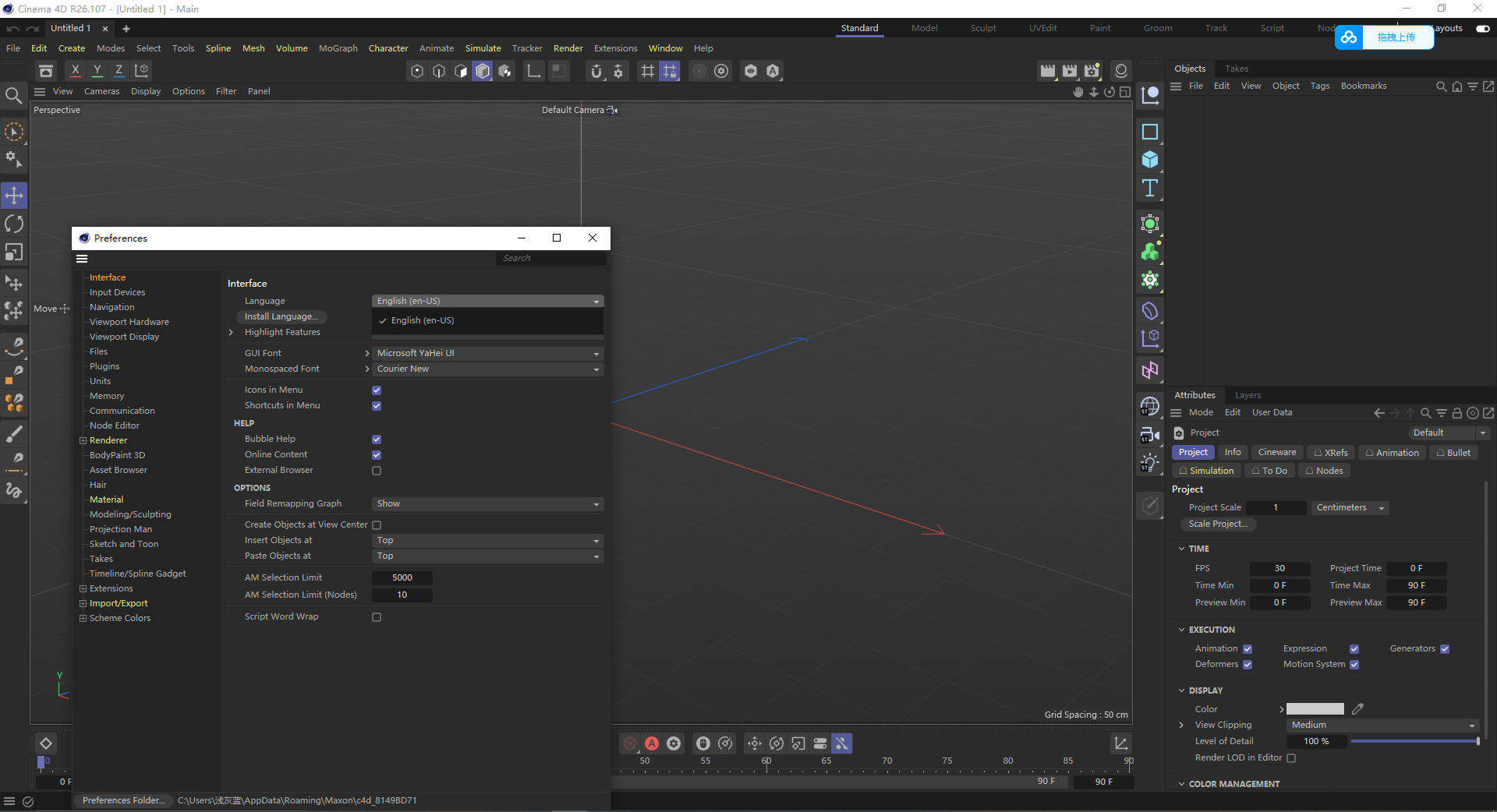Open the GUI Font dropdown
This screenshot has height=812, width=1497.
487,353
